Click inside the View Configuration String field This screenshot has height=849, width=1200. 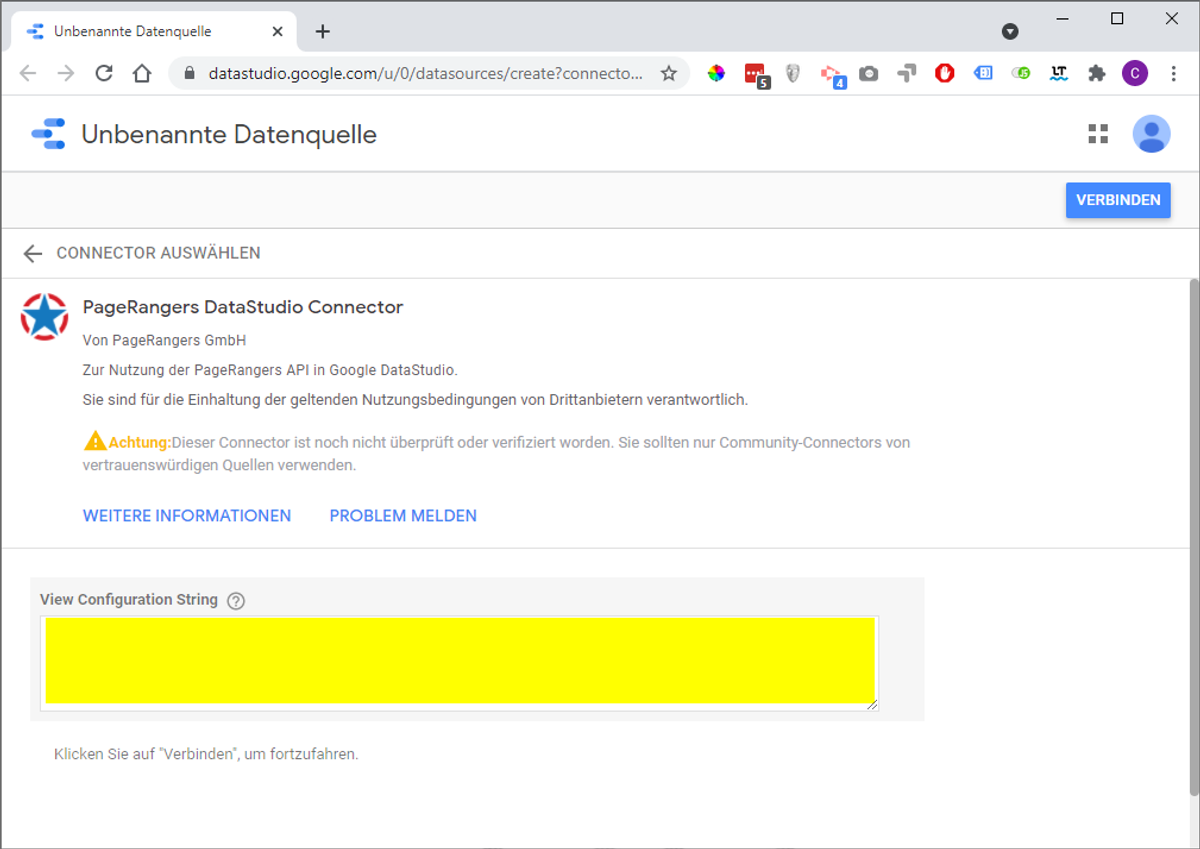[460, 661]
